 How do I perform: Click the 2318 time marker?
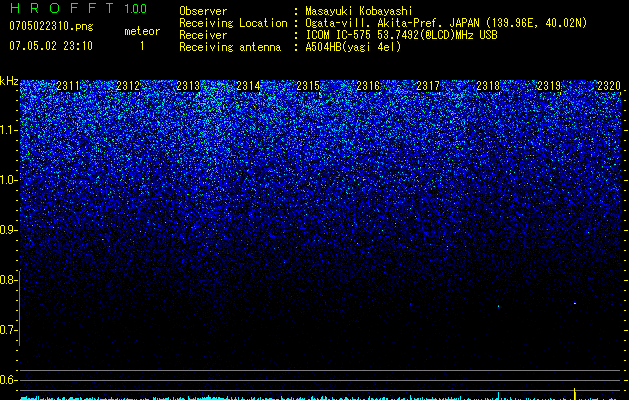[488, 86]
